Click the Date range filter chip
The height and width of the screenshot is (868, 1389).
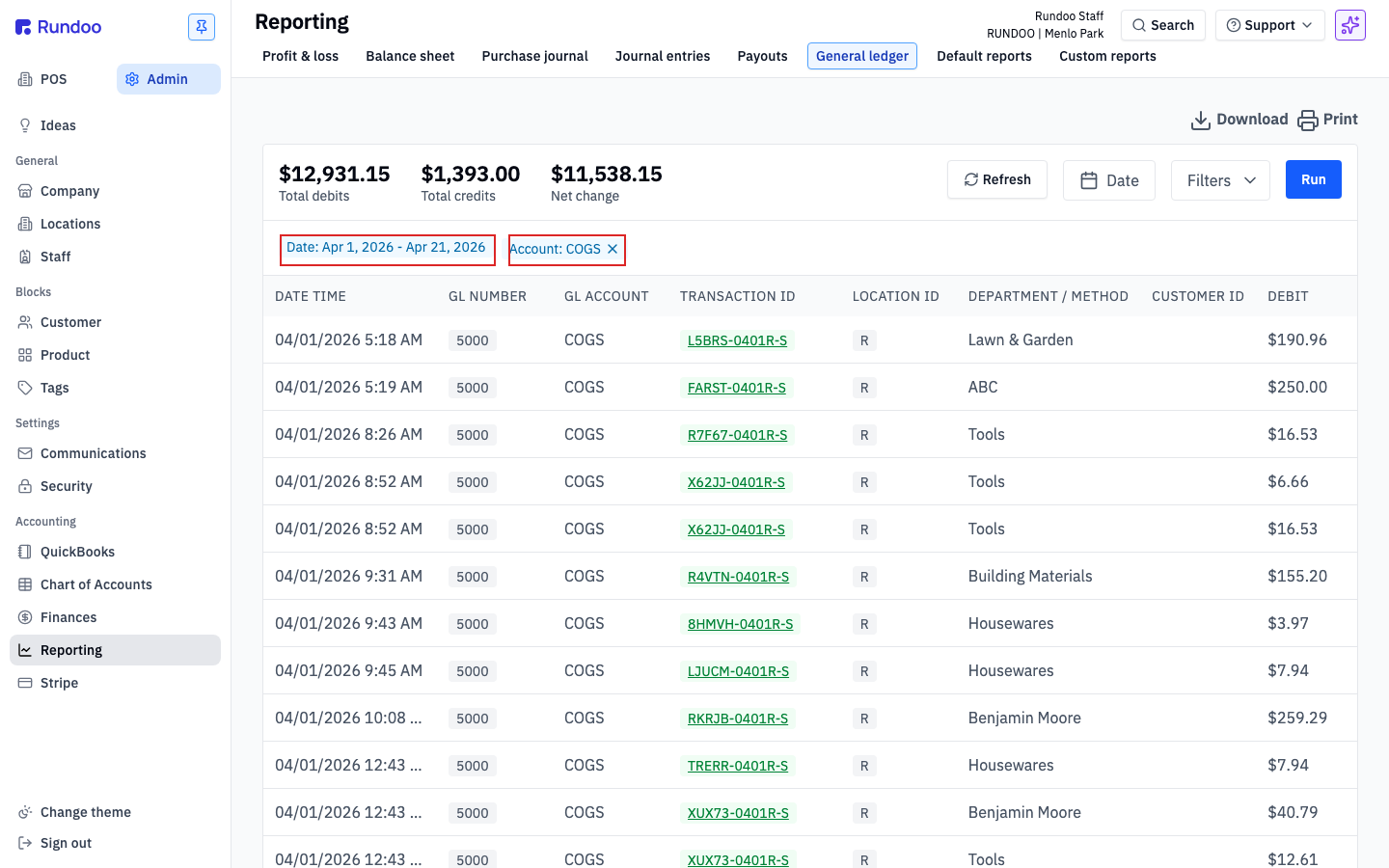(x=387, y=249)
